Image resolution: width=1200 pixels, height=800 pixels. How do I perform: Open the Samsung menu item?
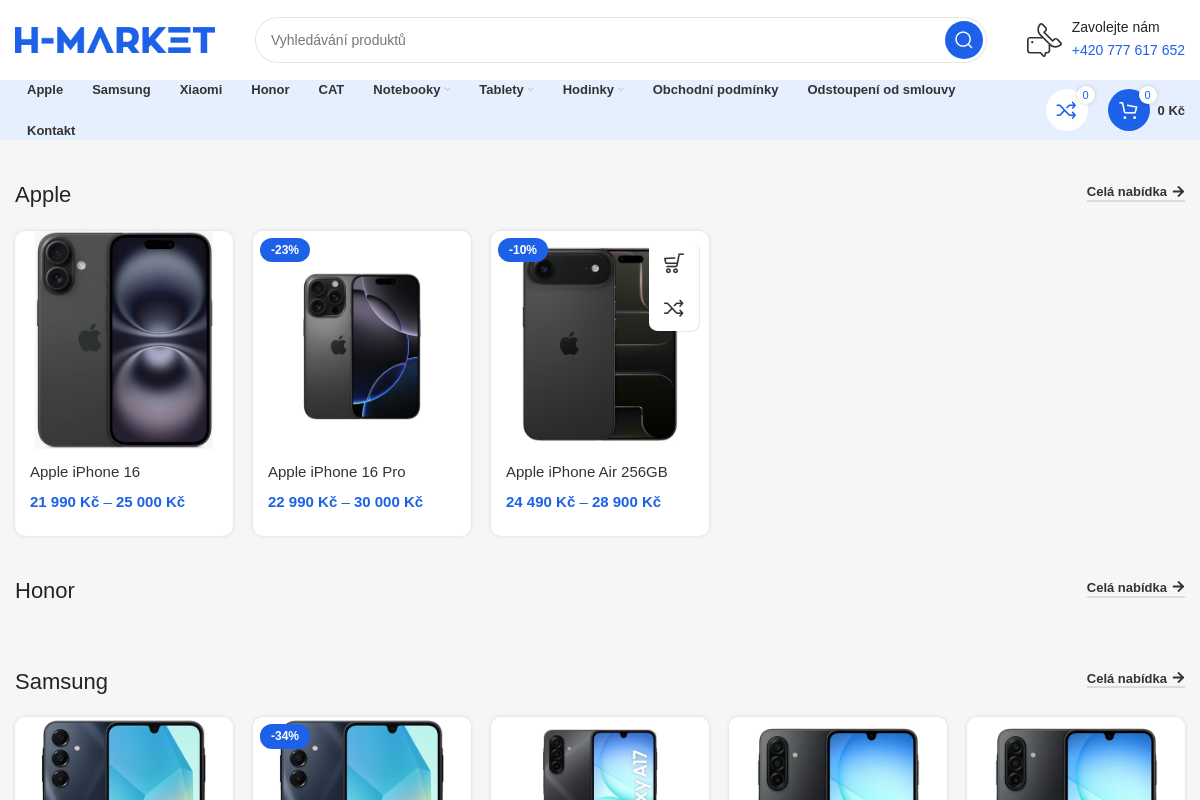(x=121, y=90)
